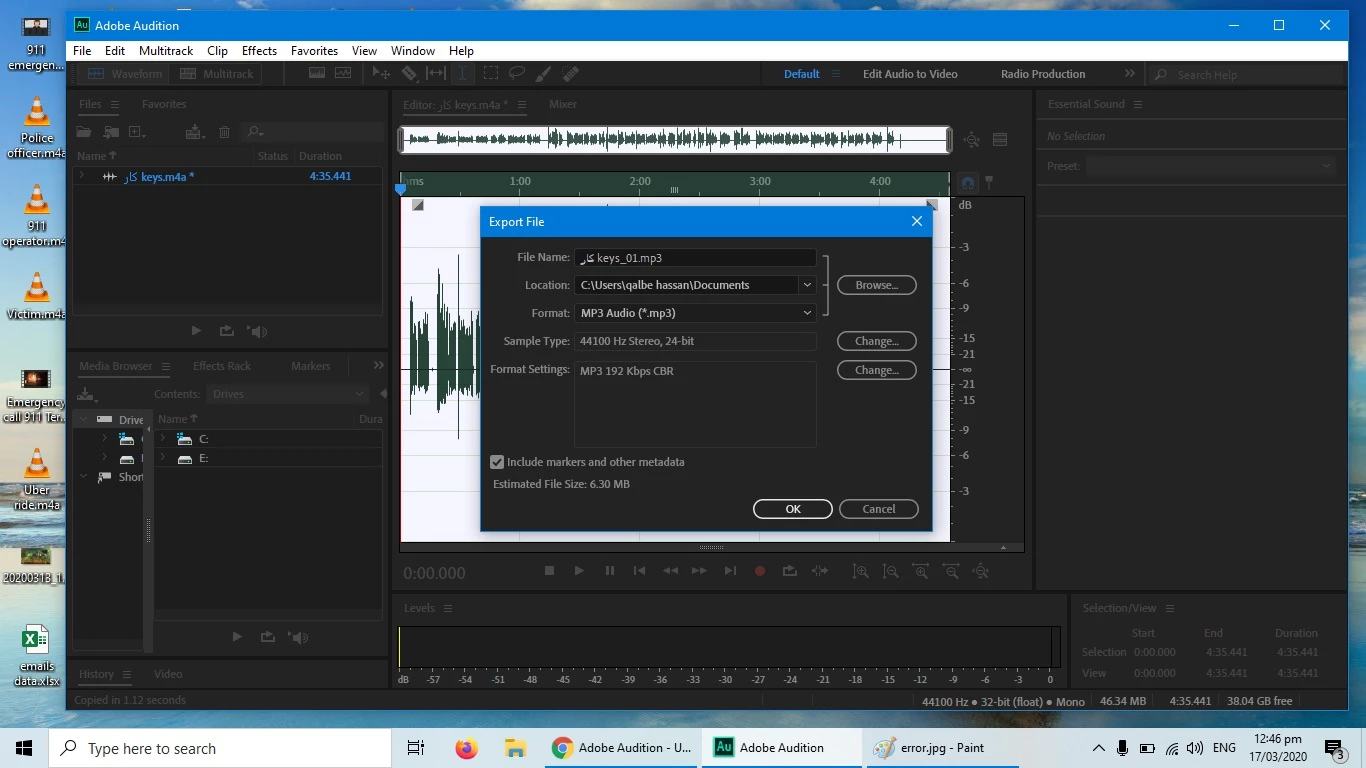Click Skip Selection icon in transport
The image size is (1366, 768).
click(820, 571)
